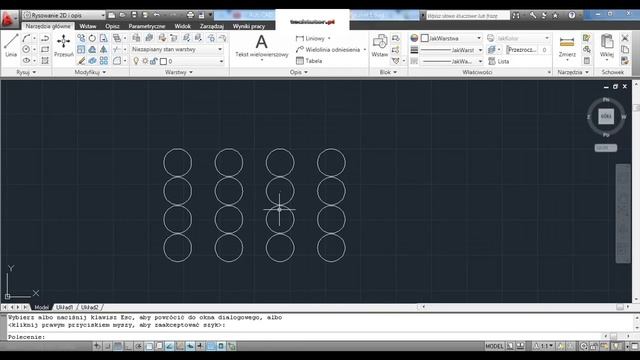Viewport: 640px width, 360px height.
Task: Toggle layer 0 light bulb on/off
Action: 136,61
